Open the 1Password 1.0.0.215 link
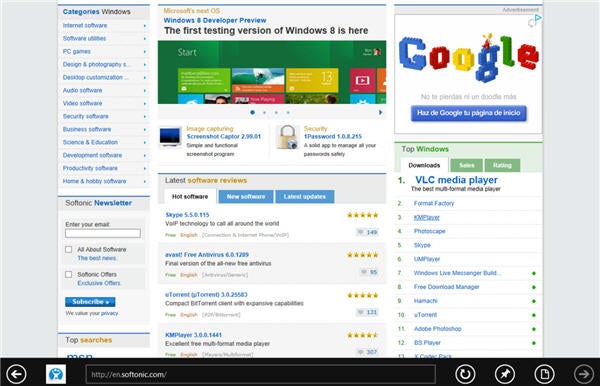 (333, 137)
